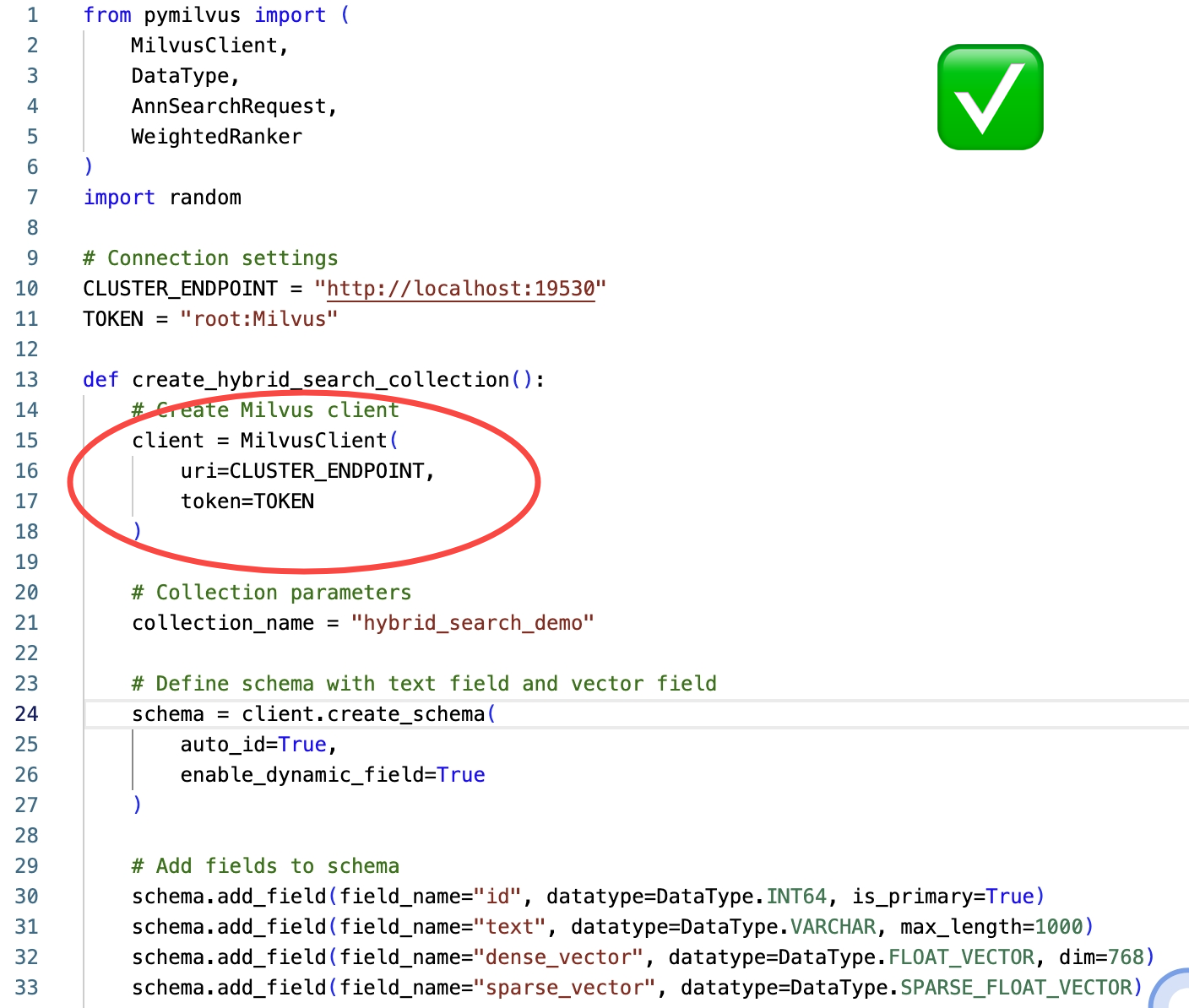Image resolution: width=1189 pixels, height=1008 pixels.
Task: Click the green checkmark icon
Action: tap(990, 97)
